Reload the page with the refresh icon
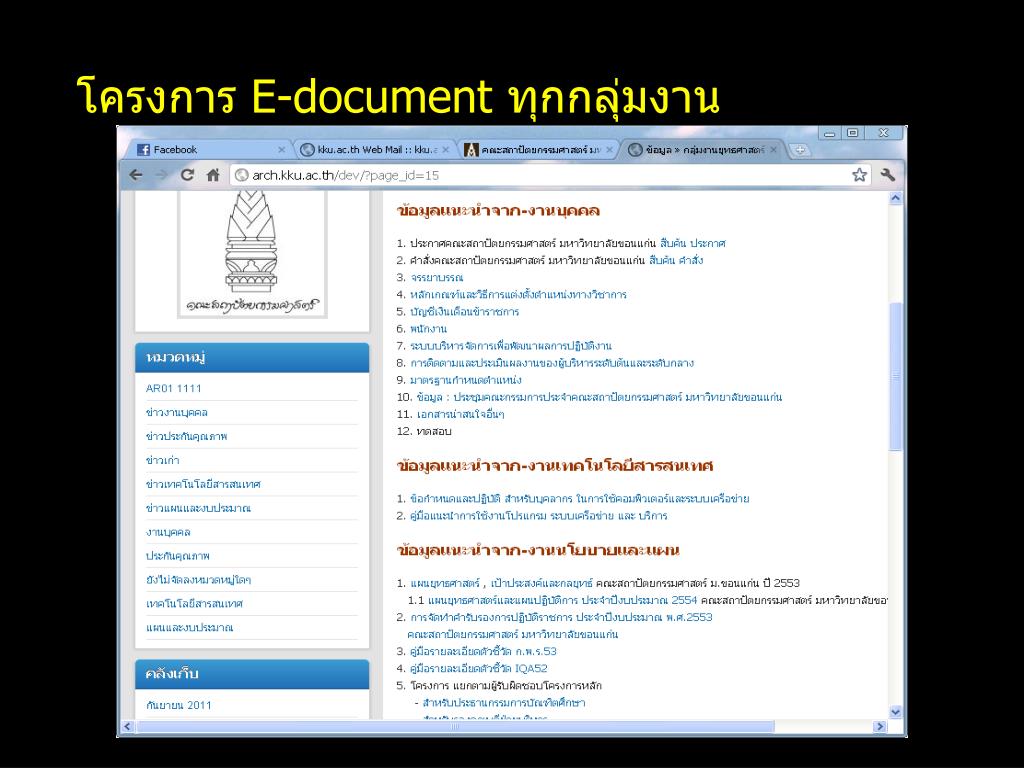Screen dimensions: 1024x768 pos(187,175)
